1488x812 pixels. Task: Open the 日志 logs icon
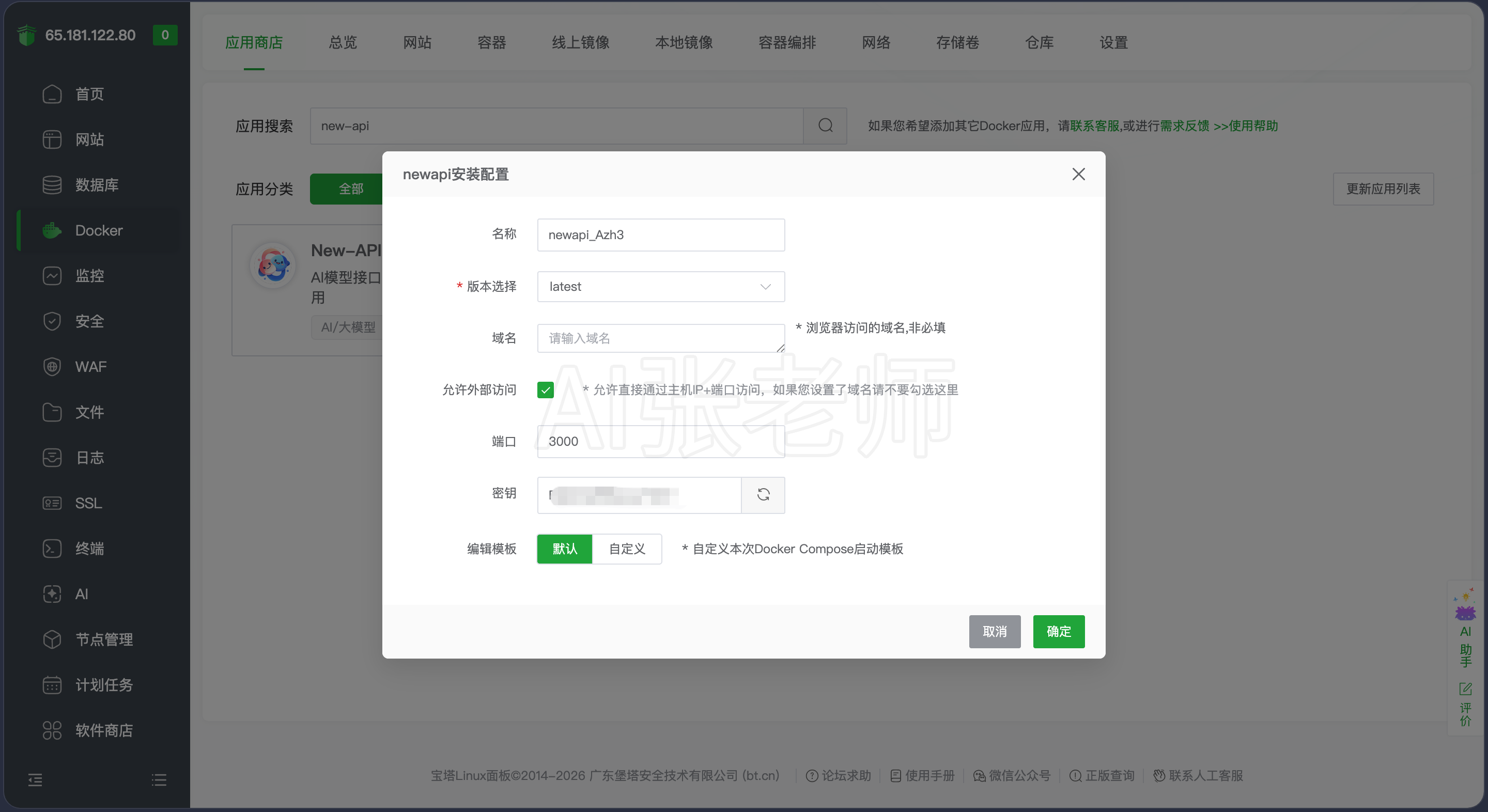(x=52, y=458)
